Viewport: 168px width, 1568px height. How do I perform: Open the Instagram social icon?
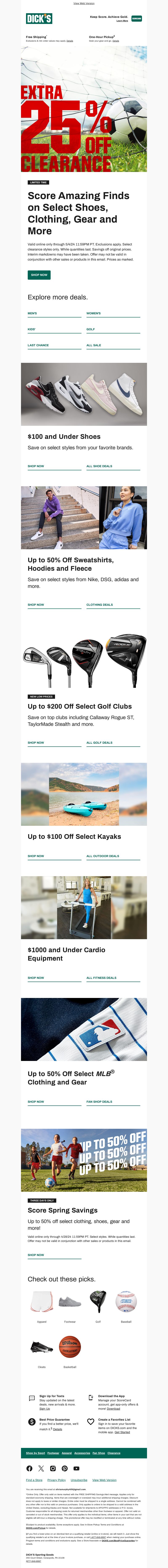coord(53,1469)
